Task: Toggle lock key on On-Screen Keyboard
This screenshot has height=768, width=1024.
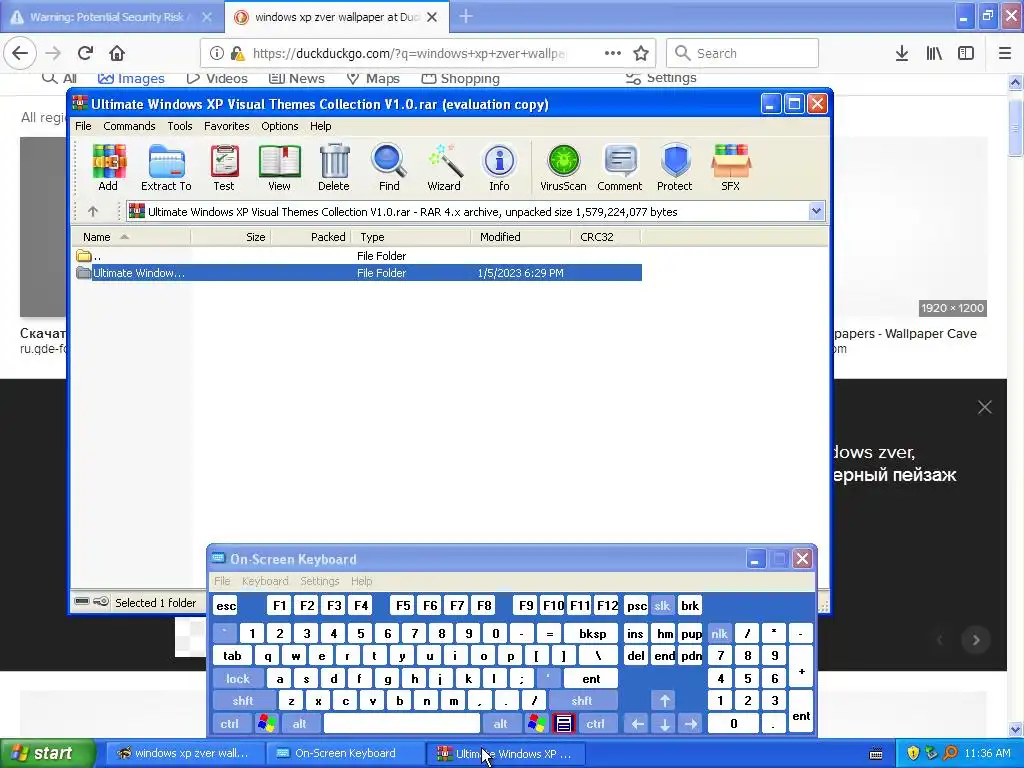Action: [x=238, y=679]
